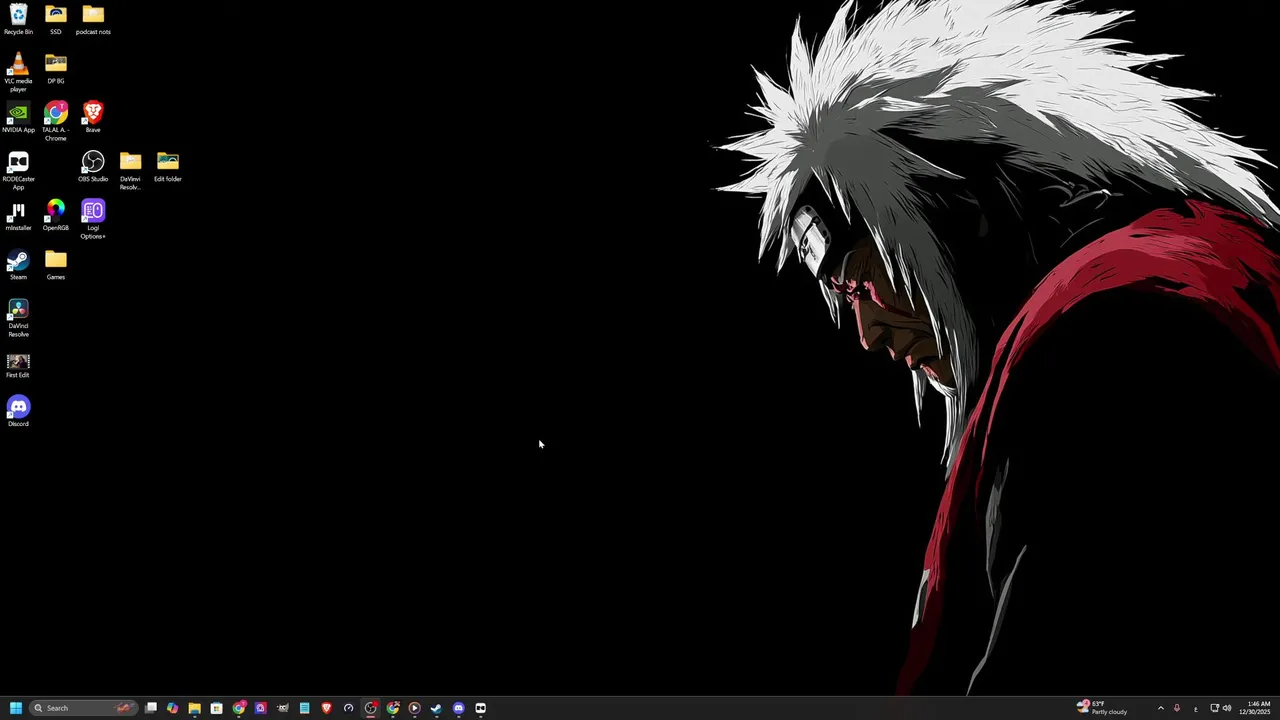1280x720 pixels.
Task: Select the OpenRGB desktop shortcut
Action: pos(56,216)
